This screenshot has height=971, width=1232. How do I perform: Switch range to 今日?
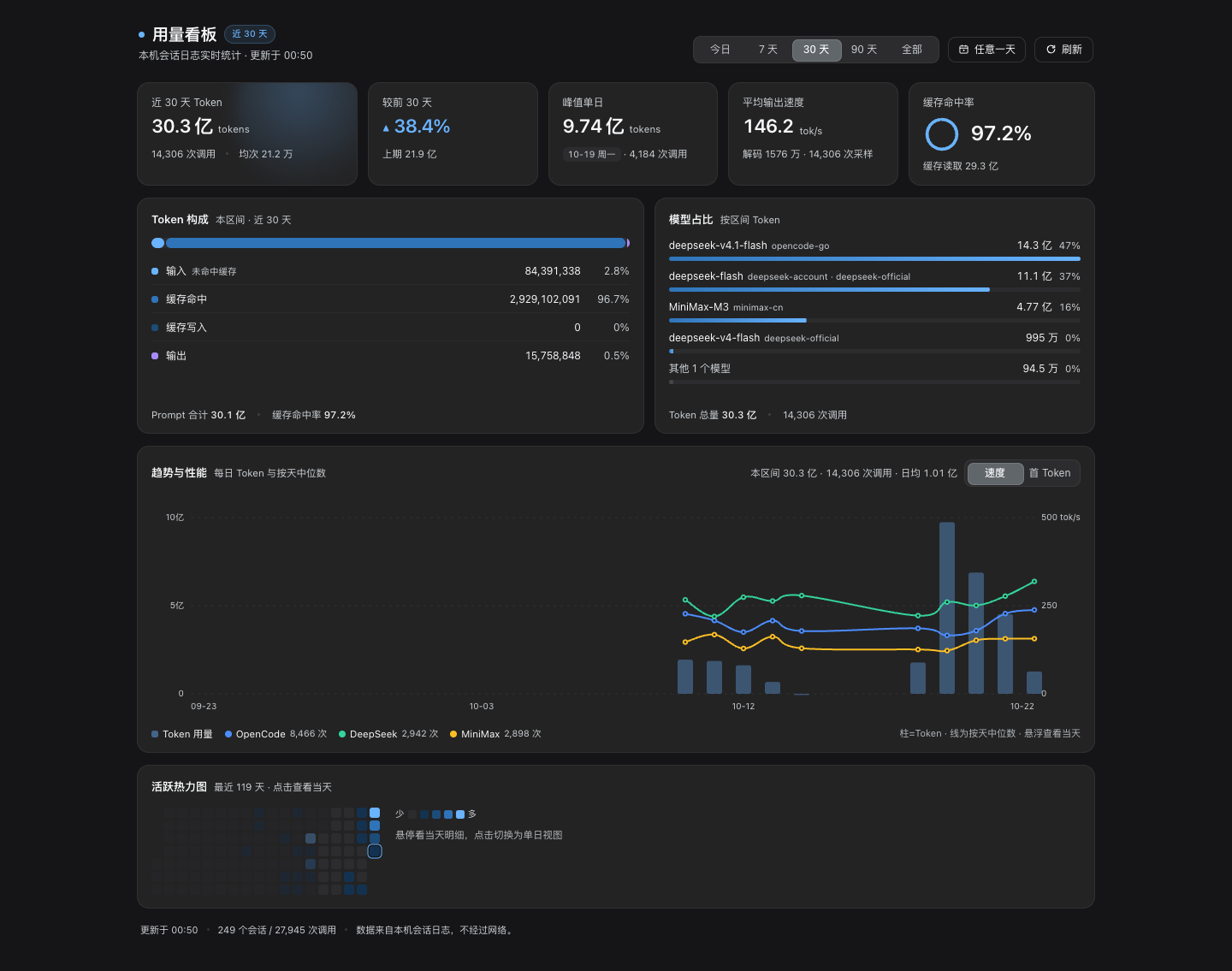coord(720,50)
